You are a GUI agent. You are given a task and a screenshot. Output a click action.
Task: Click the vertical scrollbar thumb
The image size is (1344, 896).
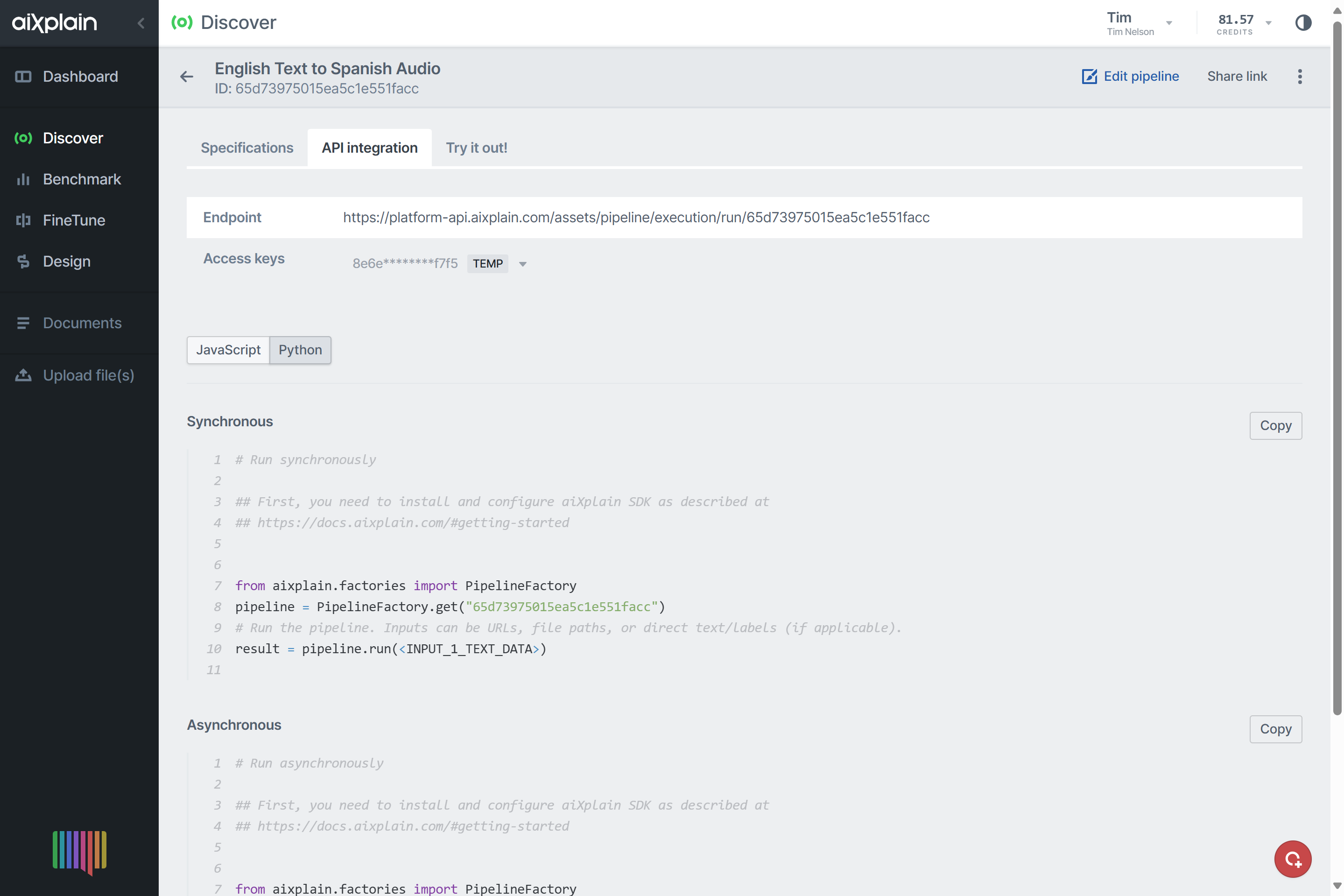coord(1337,368)
